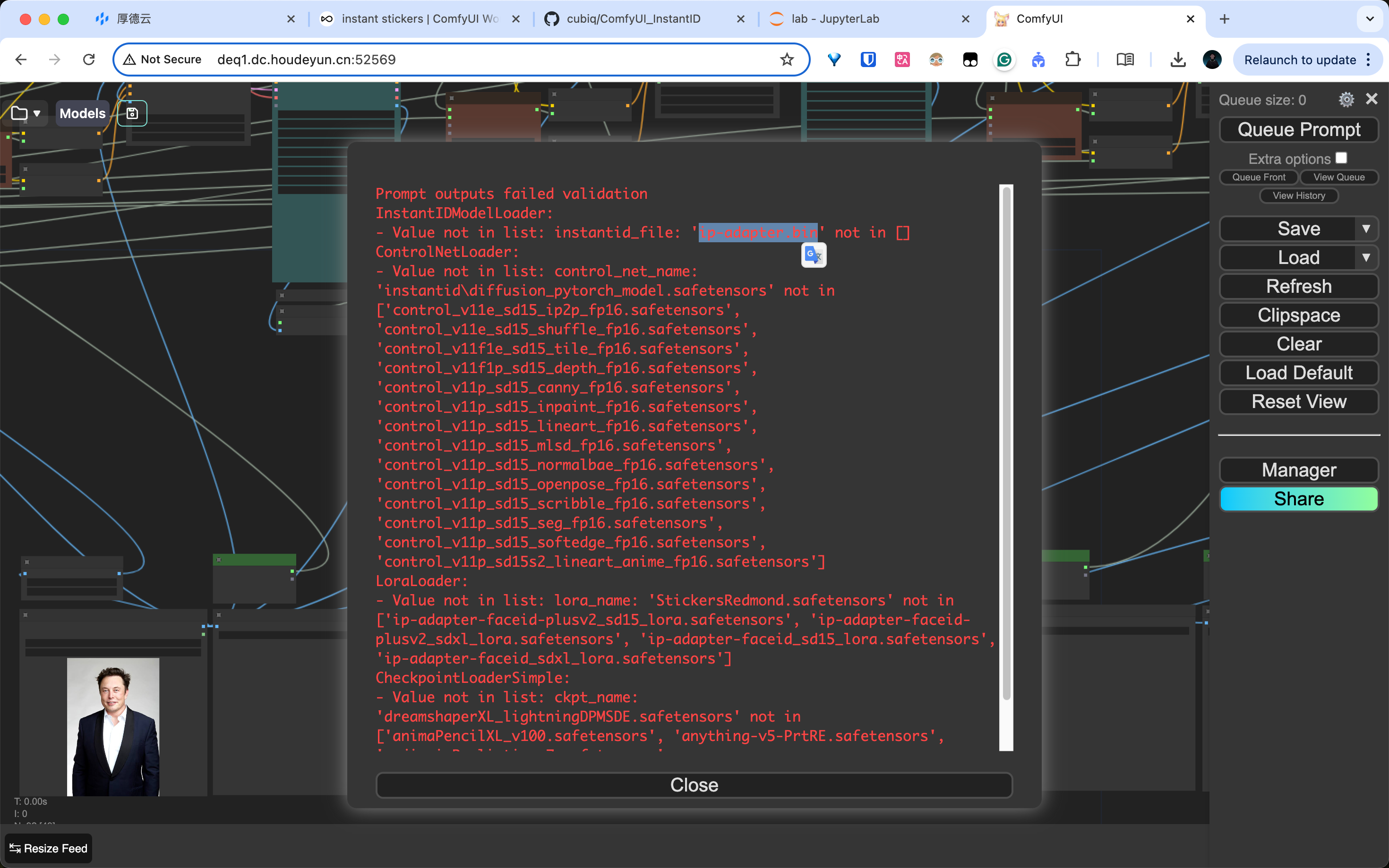This screenshot has height=868, width=1389.
Task: Click the save workflow icon beside Models
Action: (x=132, y=113)
